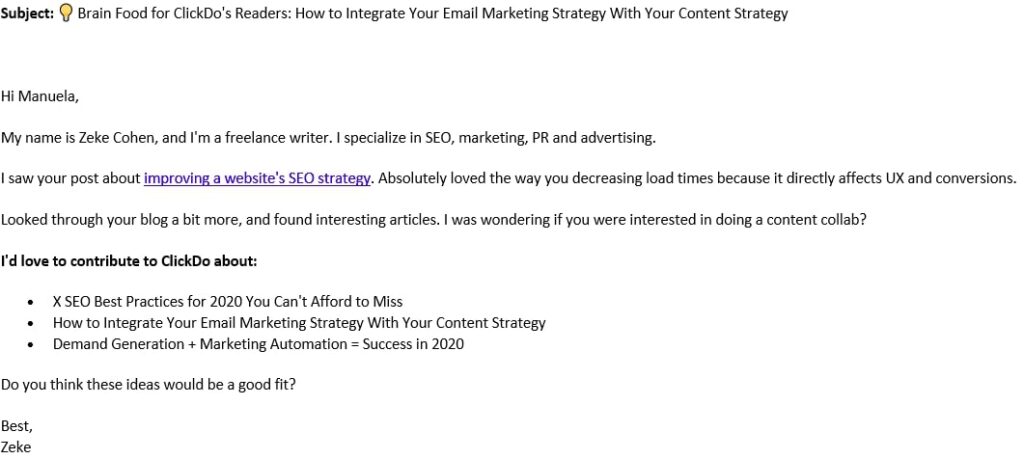Click the "Zeke" signature at the bottom
The height and width of the screenshot is (459, 1024).
click(17, 447)
